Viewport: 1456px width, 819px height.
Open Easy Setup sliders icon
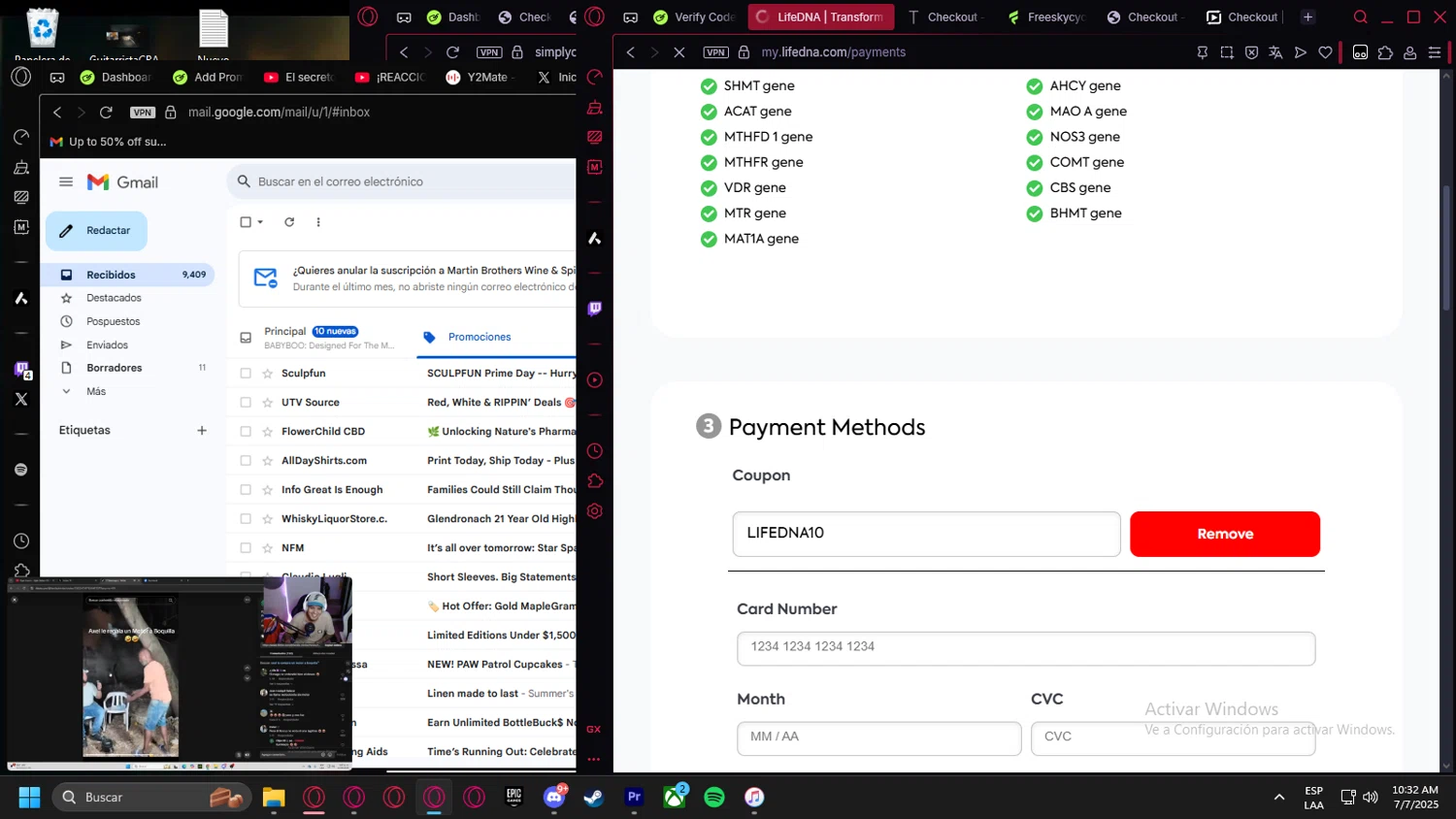1435,52
